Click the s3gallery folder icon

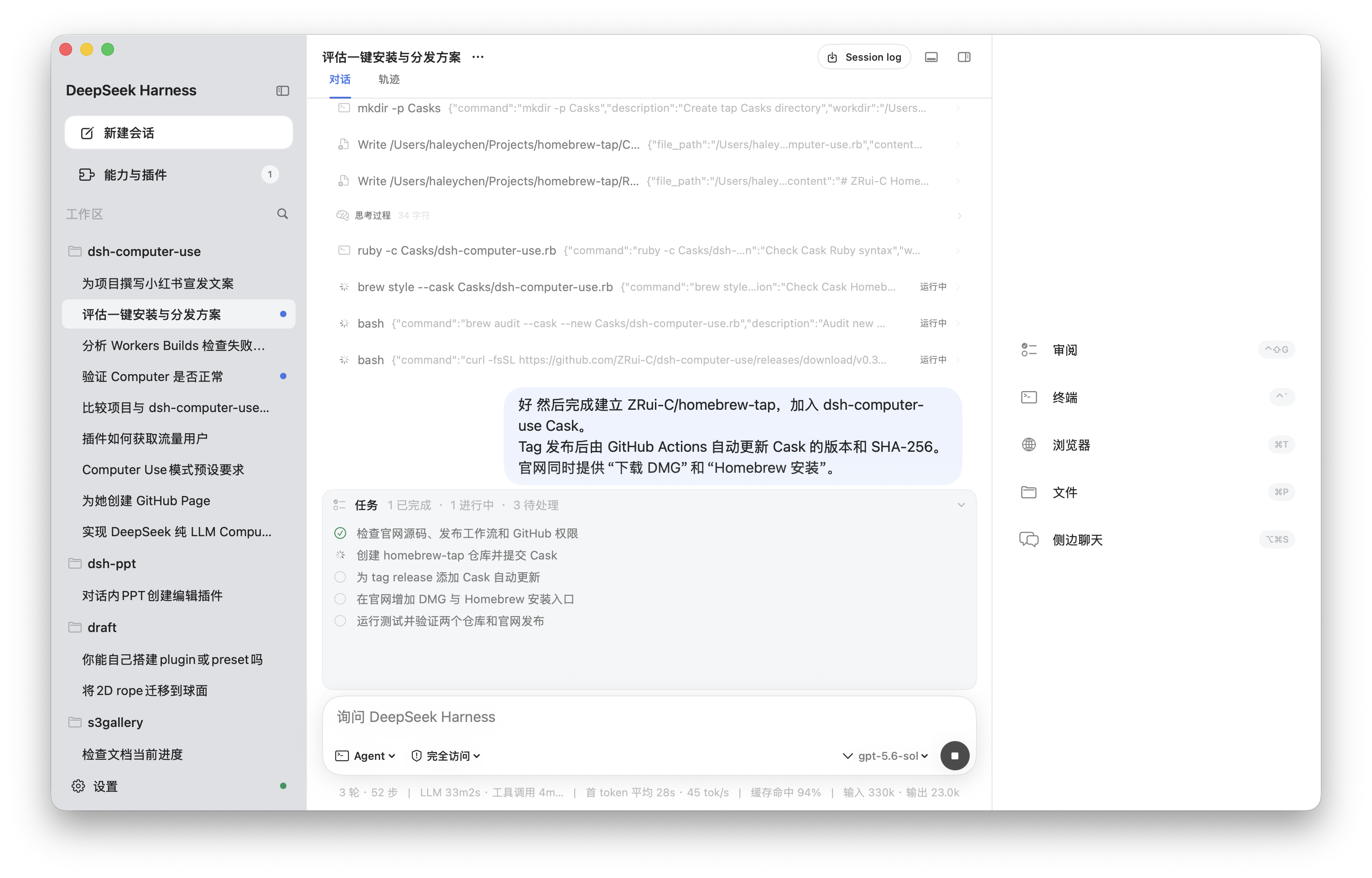[75, 722]
